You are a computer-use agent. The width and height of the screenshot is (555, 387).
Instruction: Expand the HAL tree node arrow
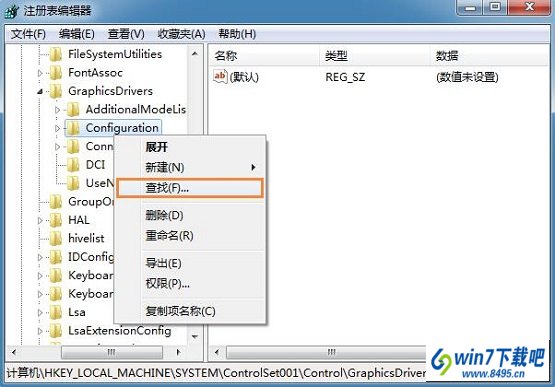(x=40, y=220)
